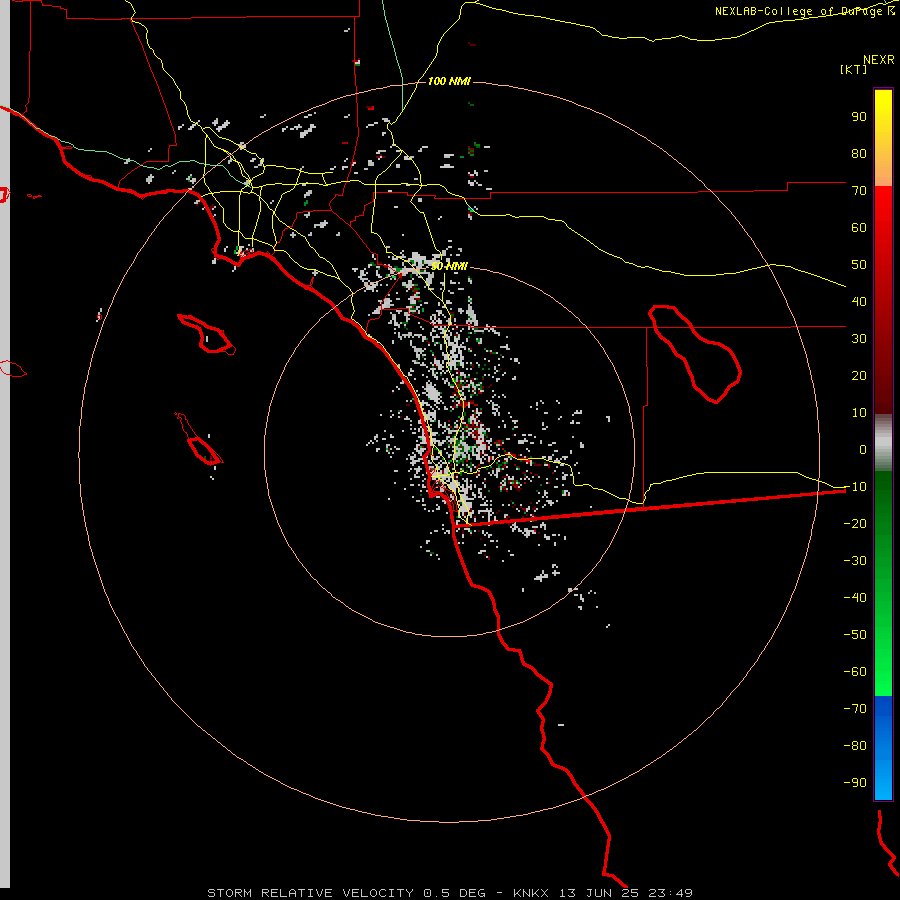The image size is (900, 900).
Task: Click the 30 value on the velocity scale
Action: (859, 339)
